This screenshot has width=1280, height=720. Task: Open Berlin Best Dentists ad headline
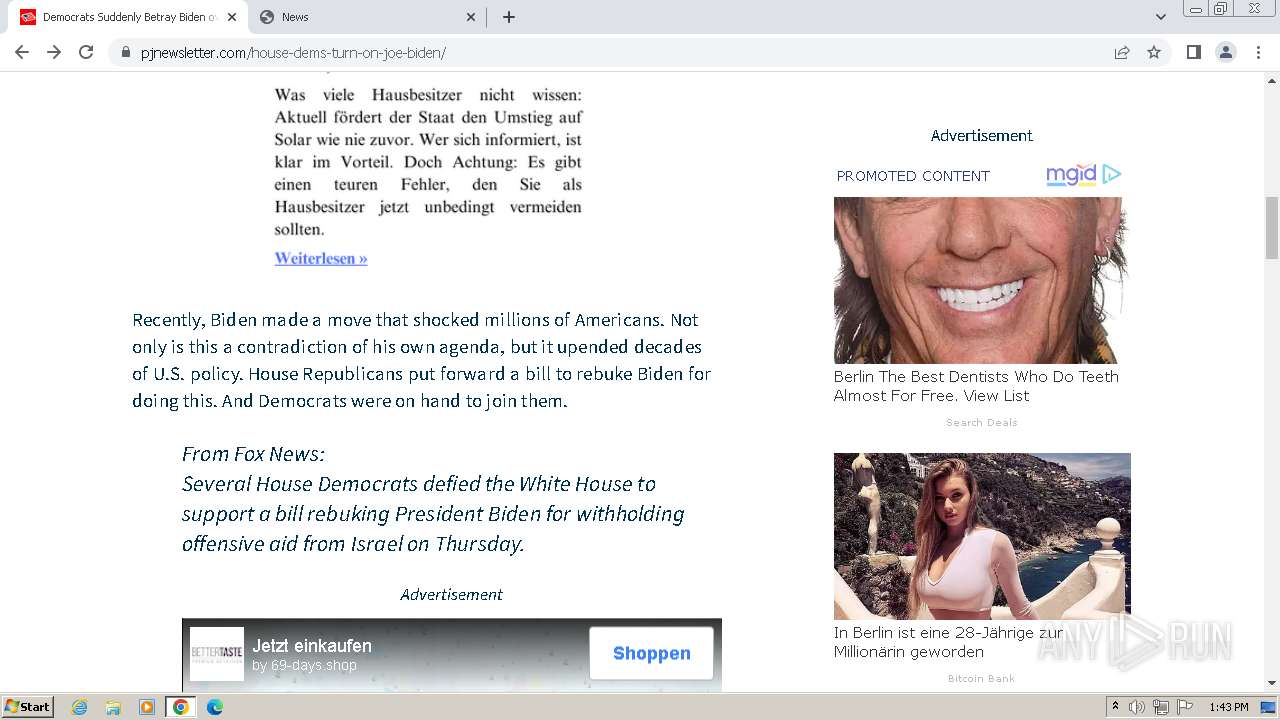click(976, 386)
